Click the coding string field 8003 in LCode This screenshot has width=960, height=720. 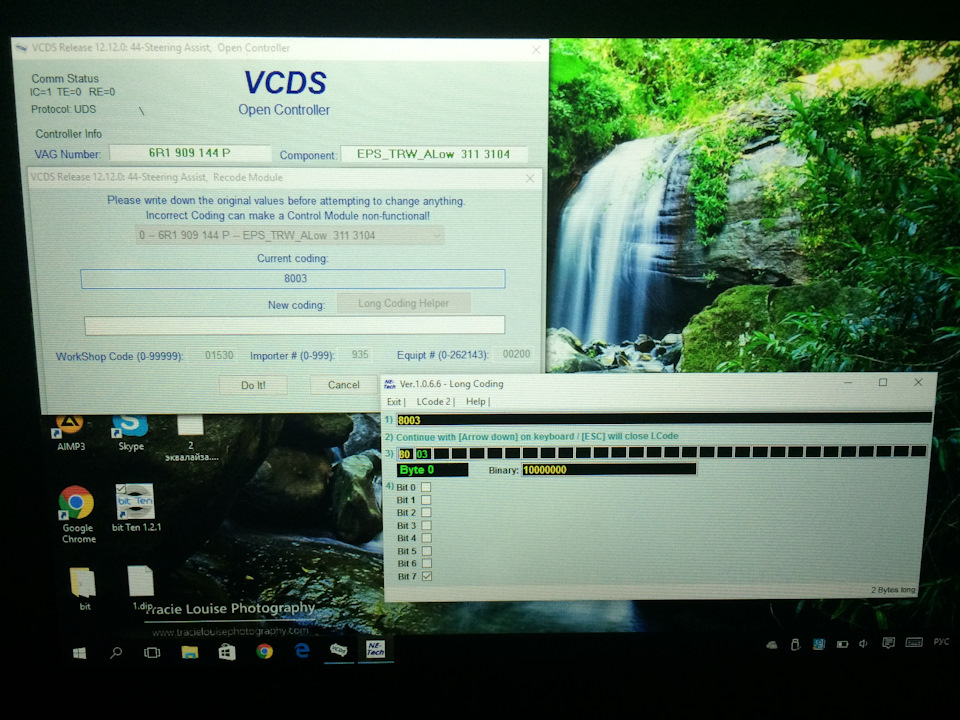tap(664, 419)
